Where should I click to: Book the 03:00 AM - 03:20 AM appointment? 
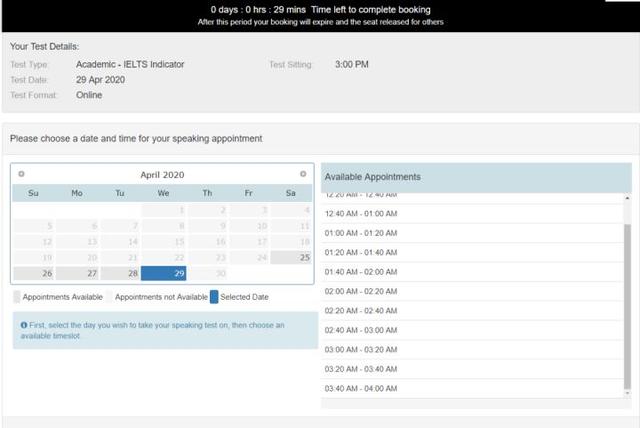[x=472, y=350]
